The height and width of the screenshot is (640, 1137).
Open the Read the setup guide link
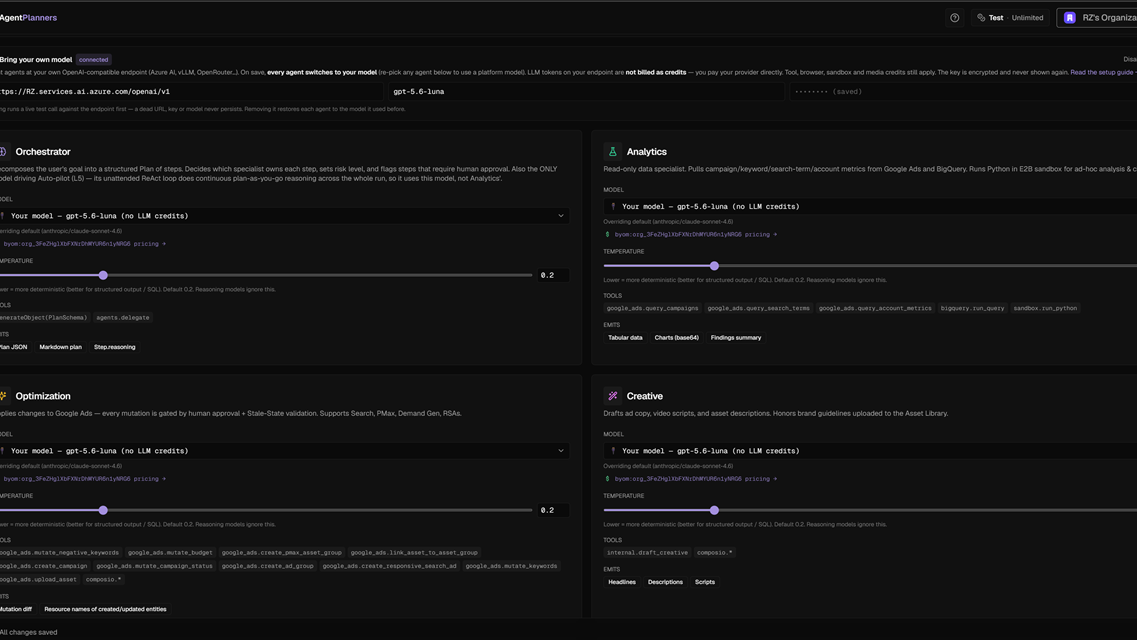tap(1103, 72)
